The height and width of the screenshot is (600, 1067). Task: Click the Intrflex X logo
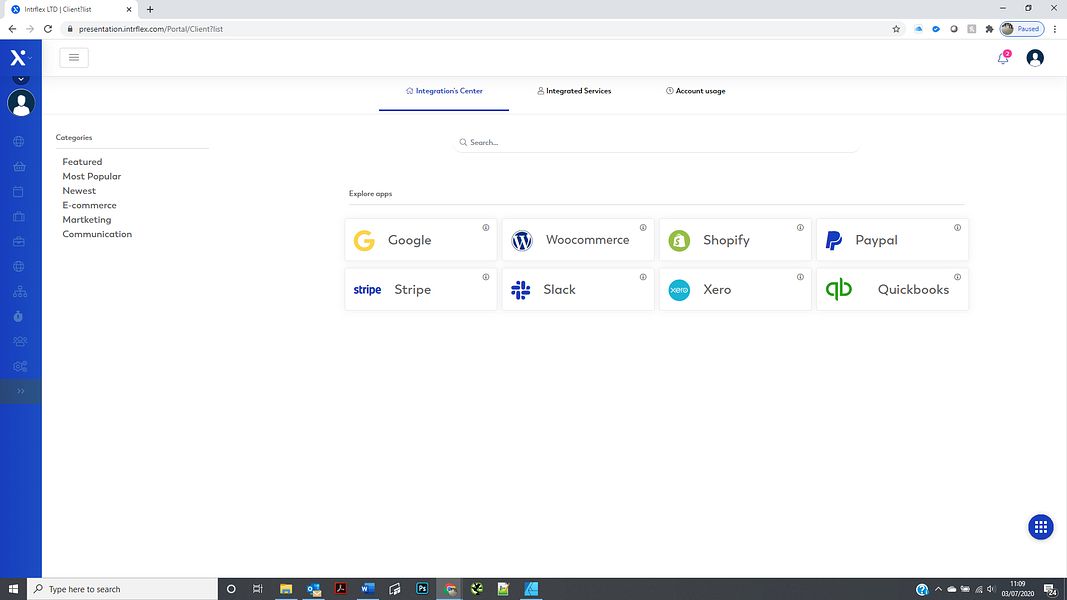18,57
